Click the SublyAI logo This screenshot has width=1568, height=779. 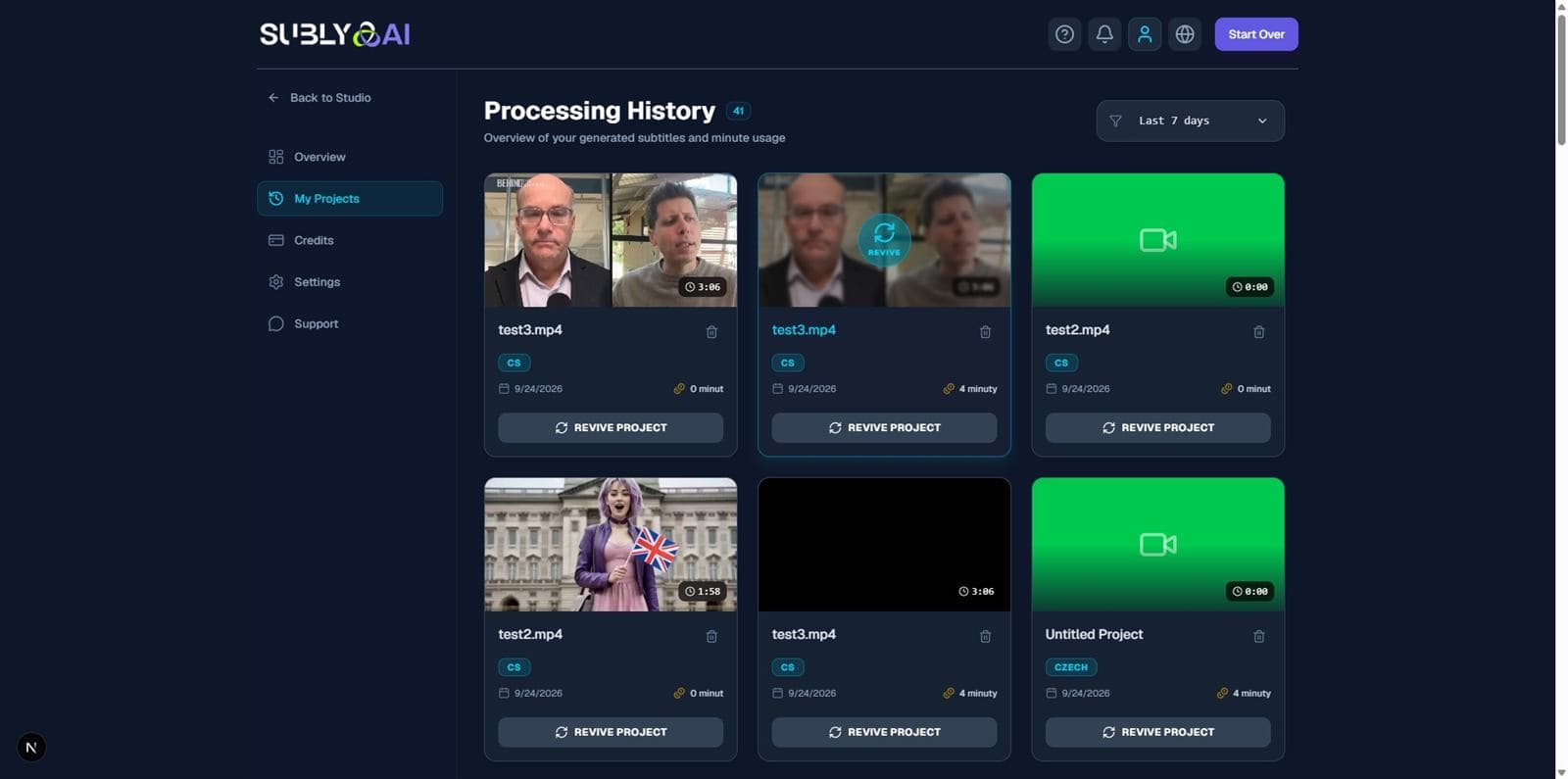pyautogui.click(x=334, y=34)
